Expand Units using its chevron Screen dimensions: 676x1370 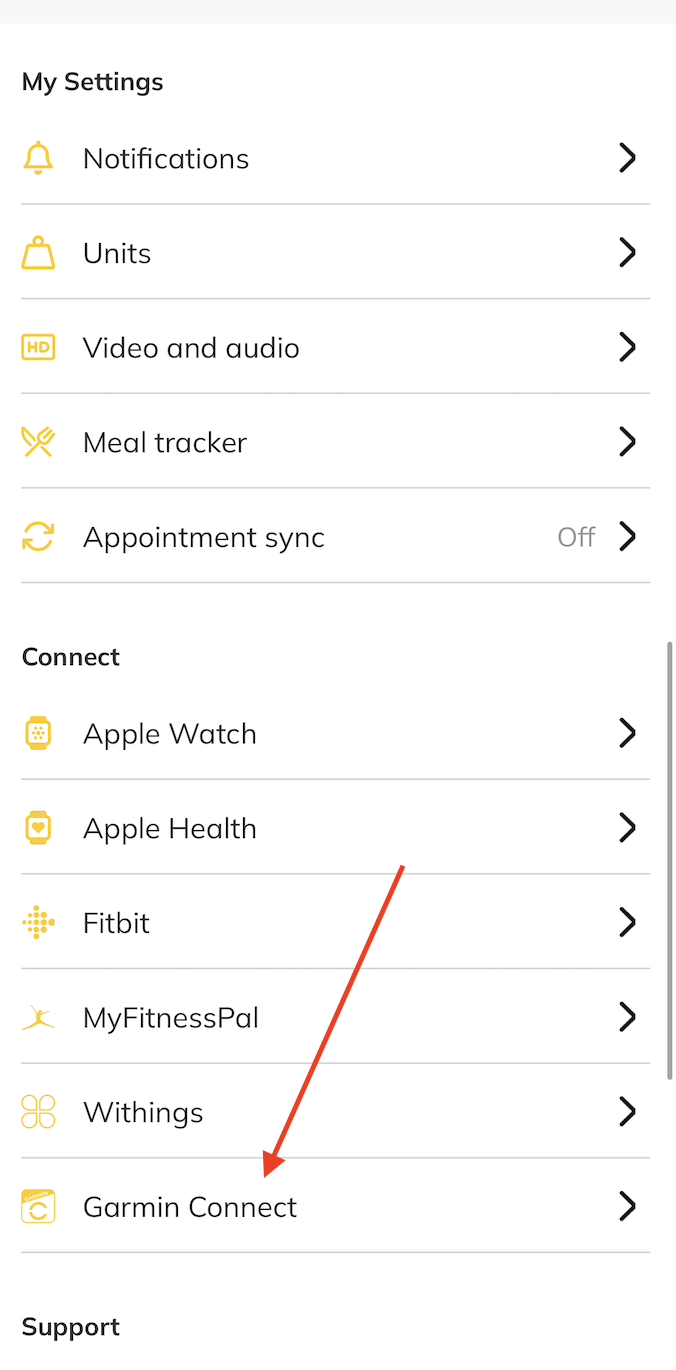(x=627, y=253)
